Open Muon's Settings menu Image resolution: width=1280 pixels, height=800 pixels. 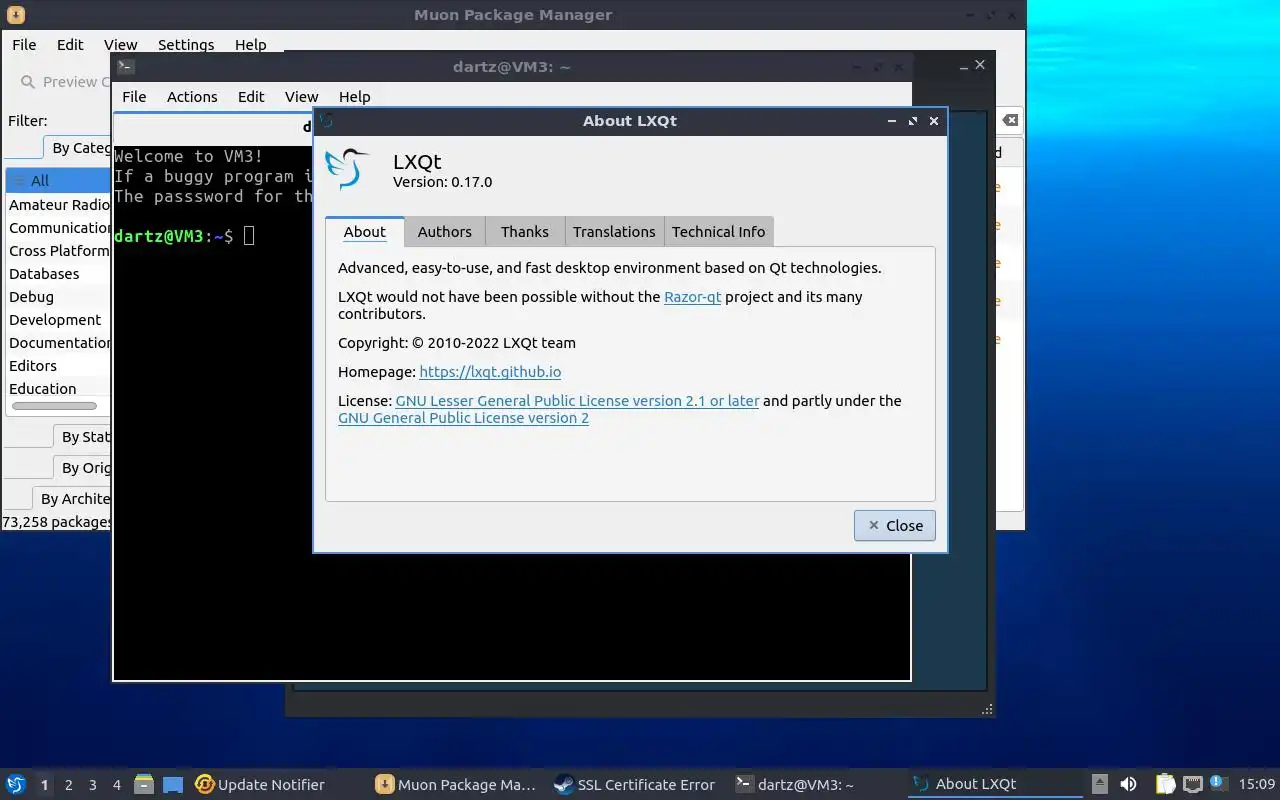click(x=186, y=45)
